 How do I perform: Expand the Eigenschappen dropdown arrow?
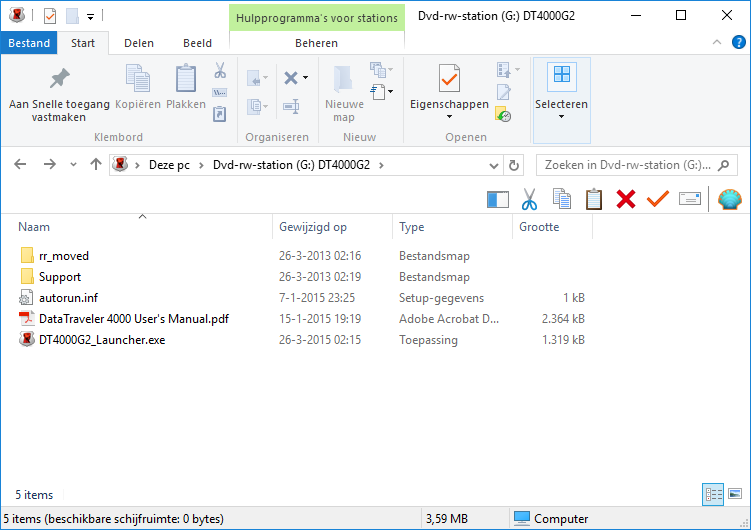[x=449, y=117]
